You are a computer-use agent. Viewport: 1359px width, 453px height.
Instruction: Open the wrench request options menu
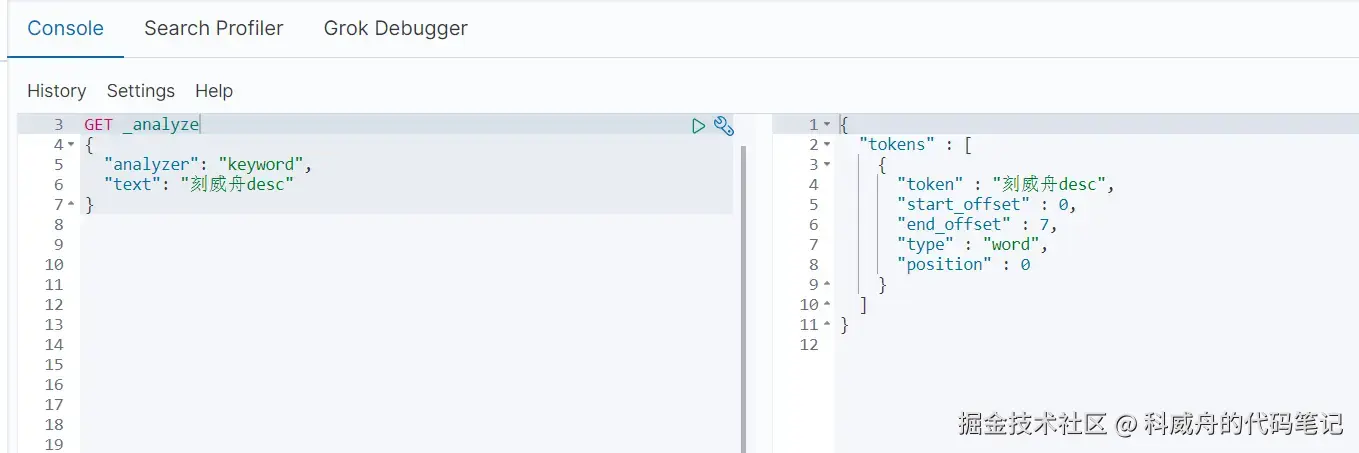pyautogui.click(x=724, y=125)
